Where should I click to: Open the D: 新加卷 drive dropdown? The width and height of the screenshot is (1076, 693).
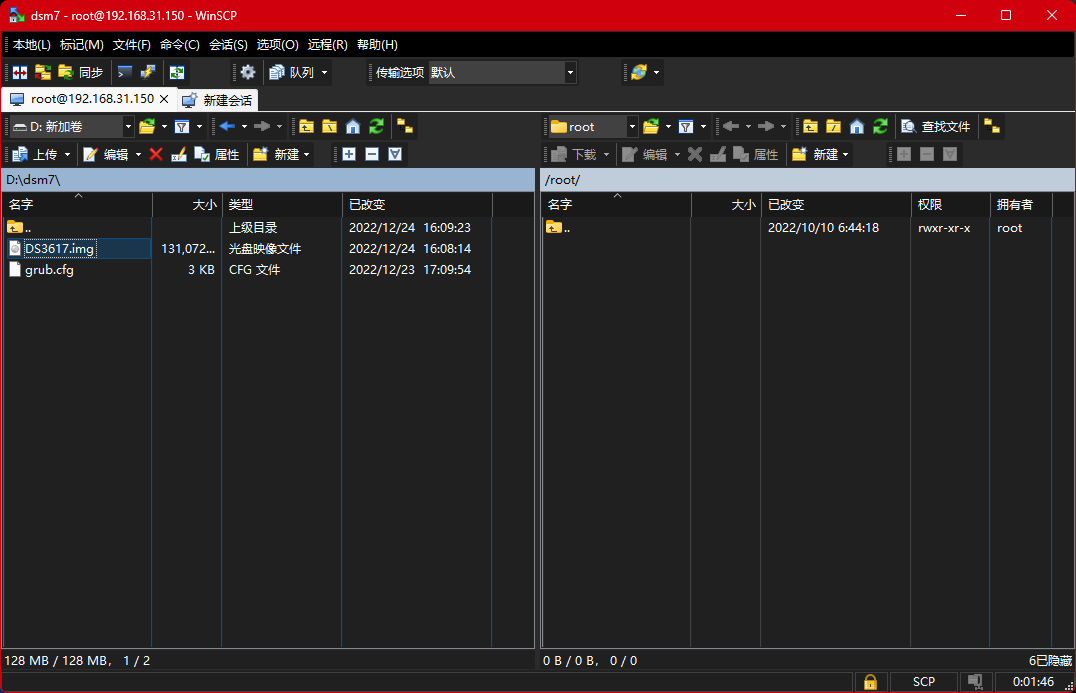coord(128,126)
